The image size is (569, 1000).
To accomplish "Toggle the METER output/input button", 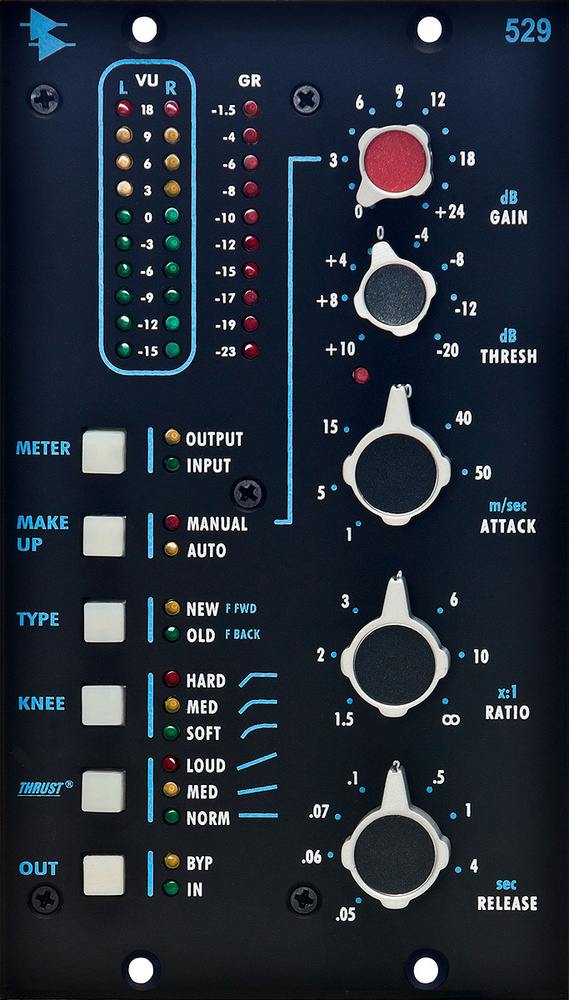I will click(103, 451).
